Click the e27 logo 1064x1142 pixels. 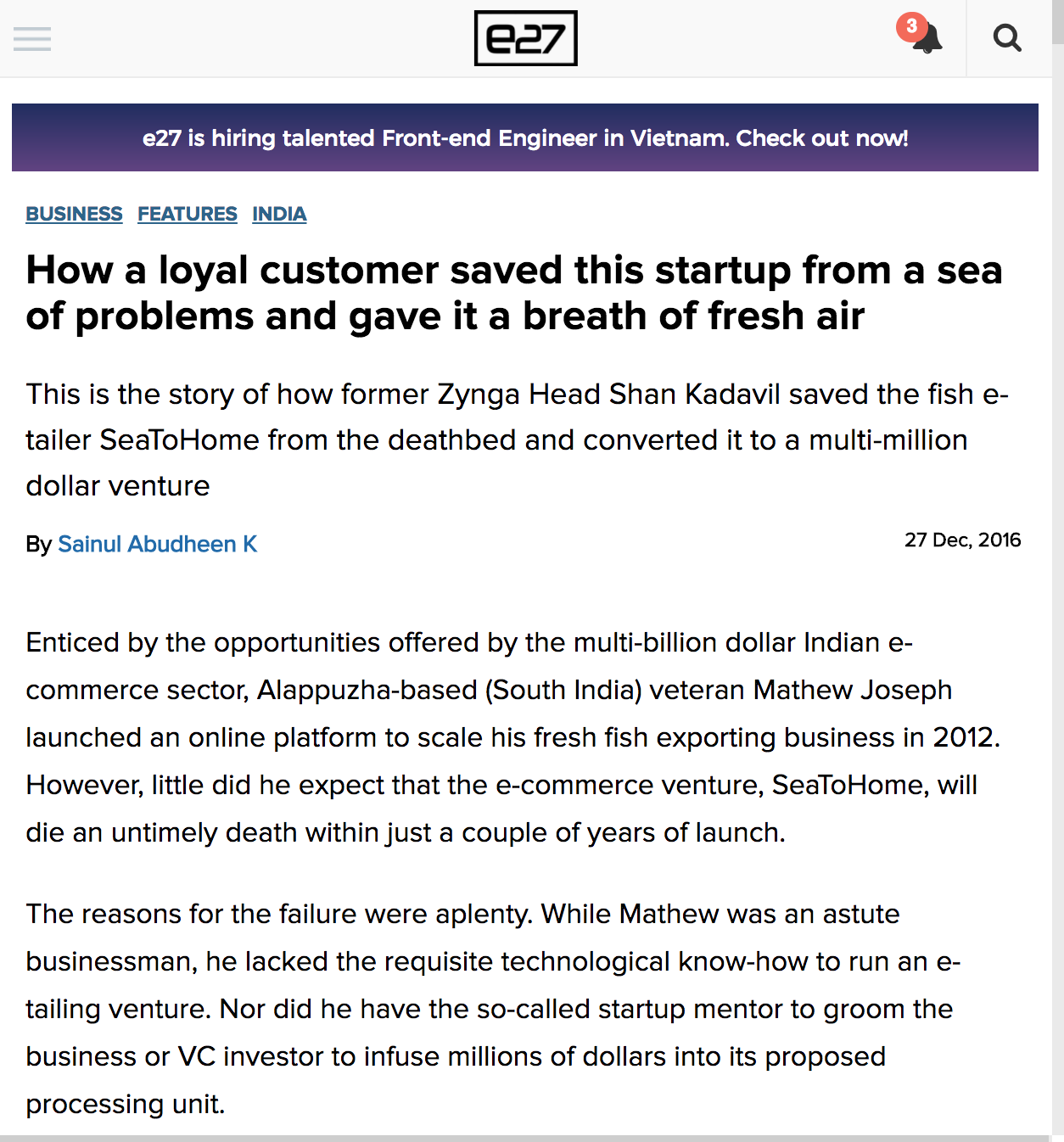tap(525, 38)
